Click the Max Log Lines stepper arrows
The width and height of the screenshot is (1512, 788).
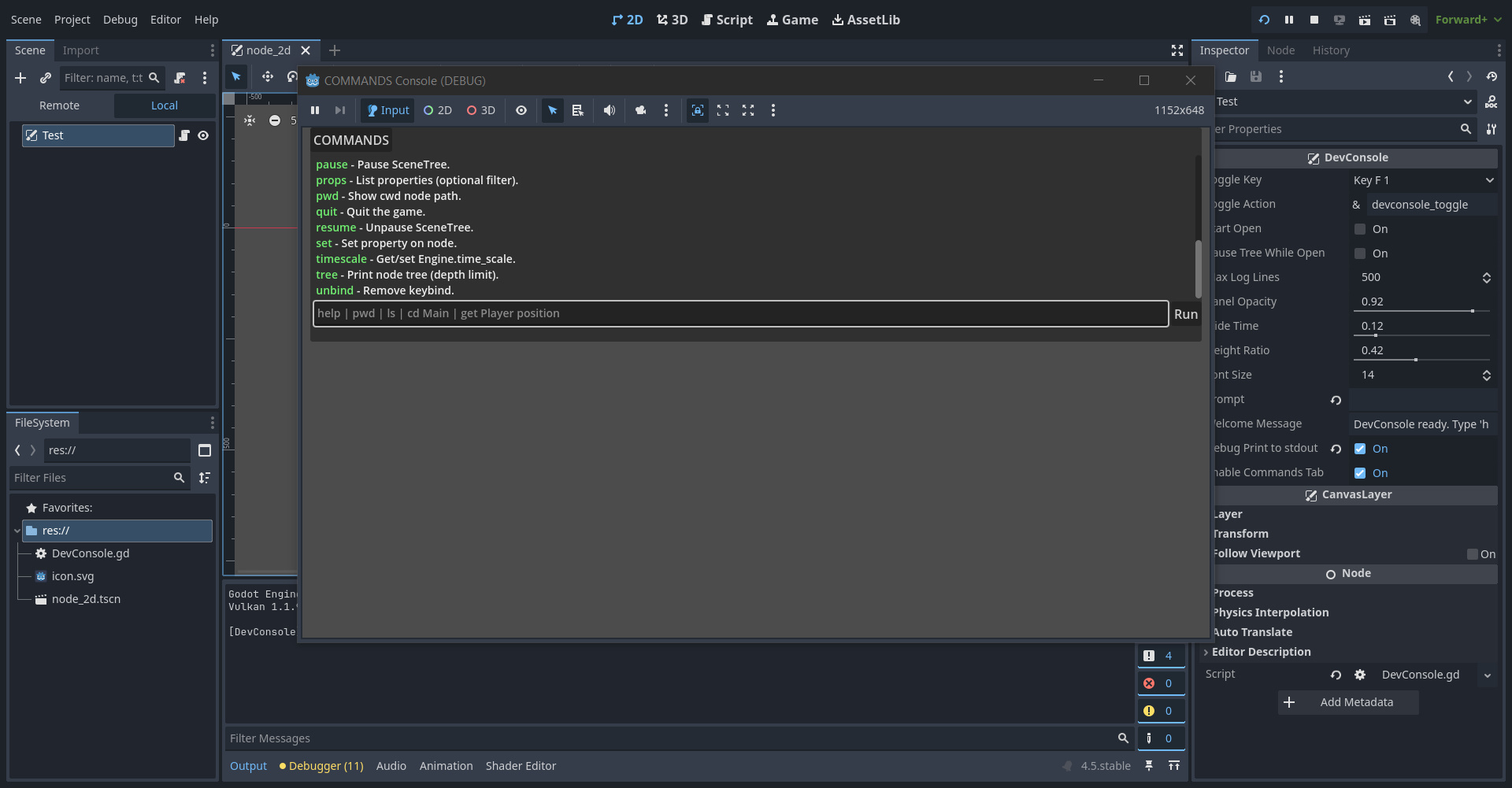point(1487,278)
